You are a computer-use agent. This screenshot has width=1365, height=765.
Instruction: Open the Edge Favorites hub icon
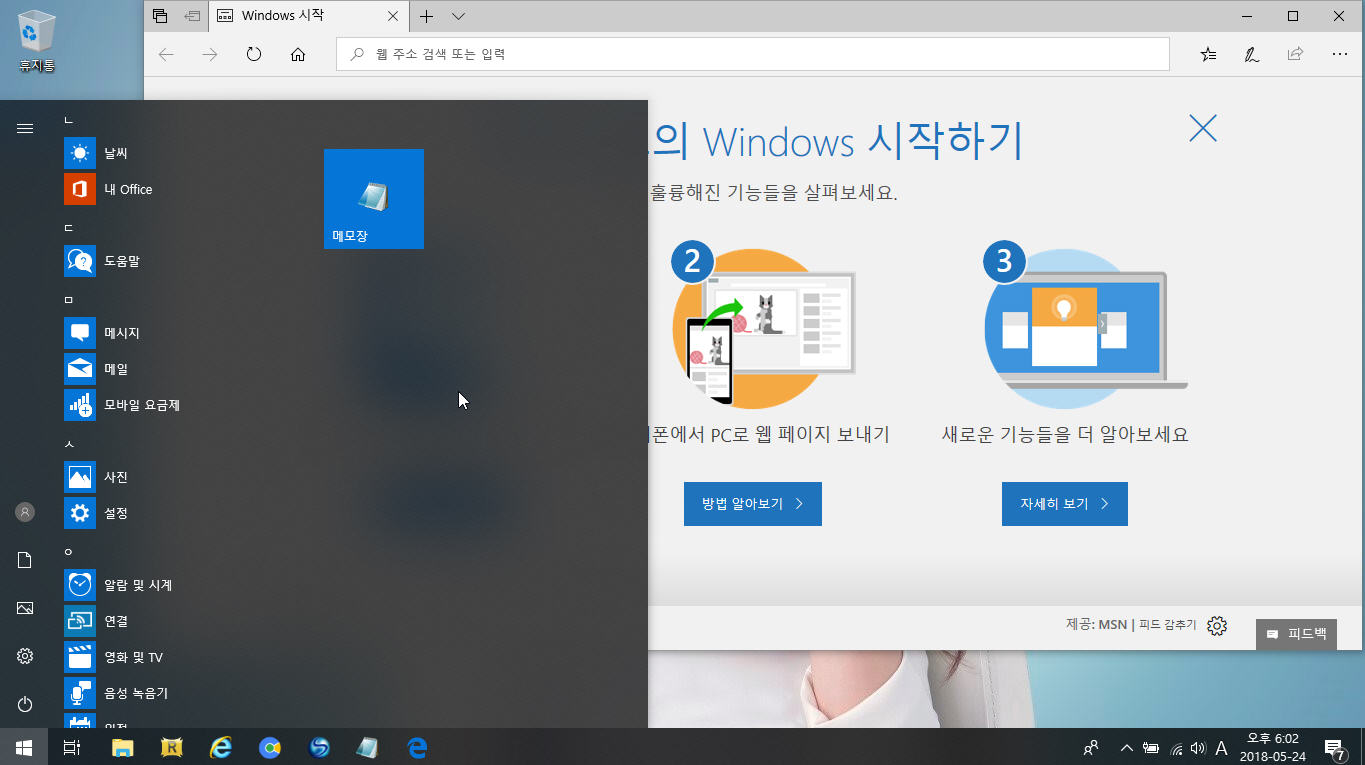1208,54
